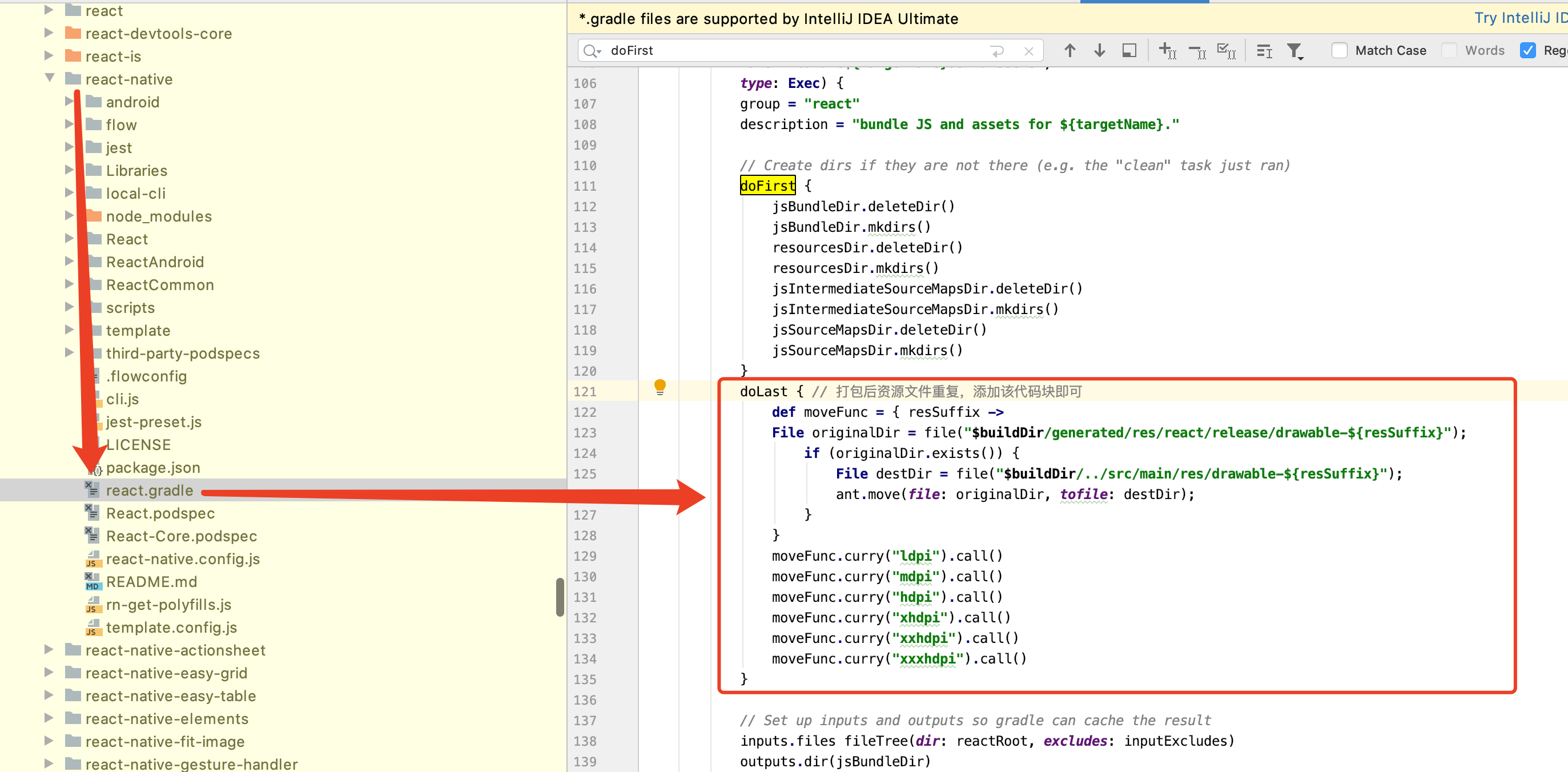Click the Try IntelliJ IDEA link
Screen dimensions: 1568x772
(x=1519, y=18)
